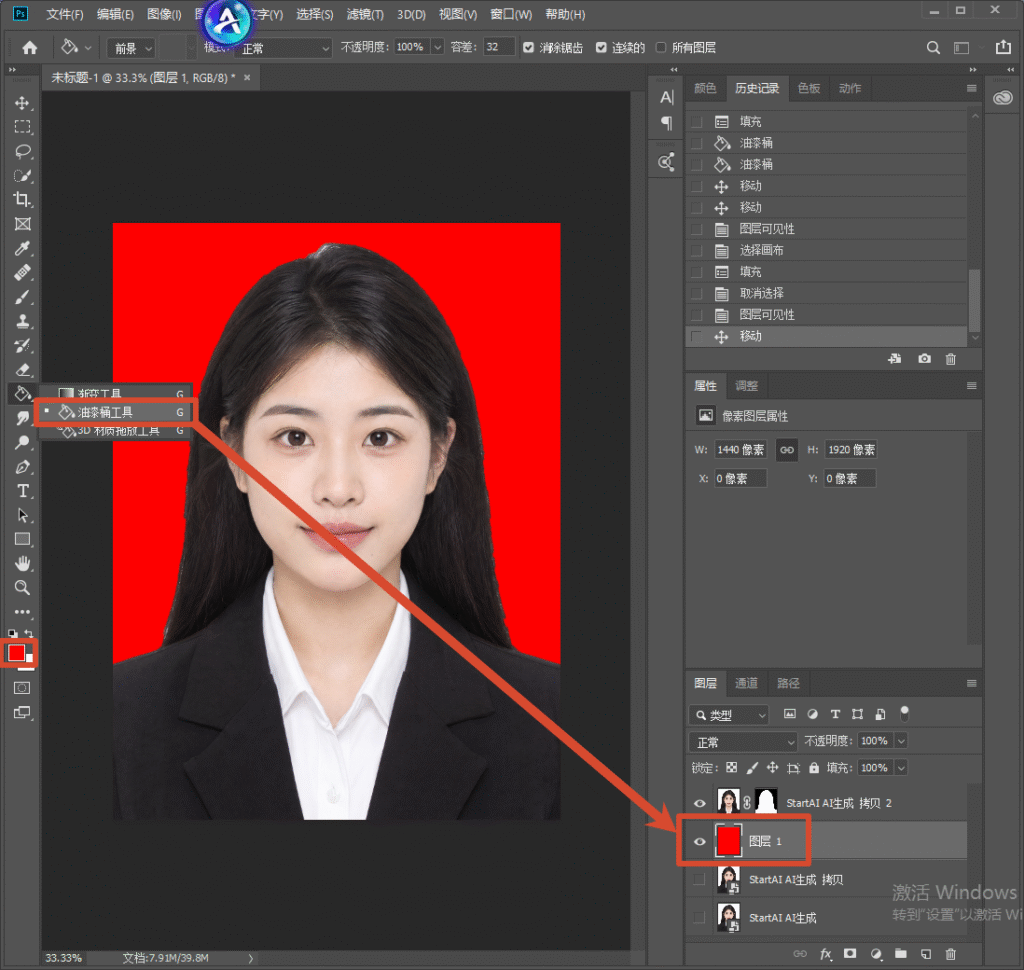
Task: Open the blend mode dropdown in options bar
Action: [284, 48]
